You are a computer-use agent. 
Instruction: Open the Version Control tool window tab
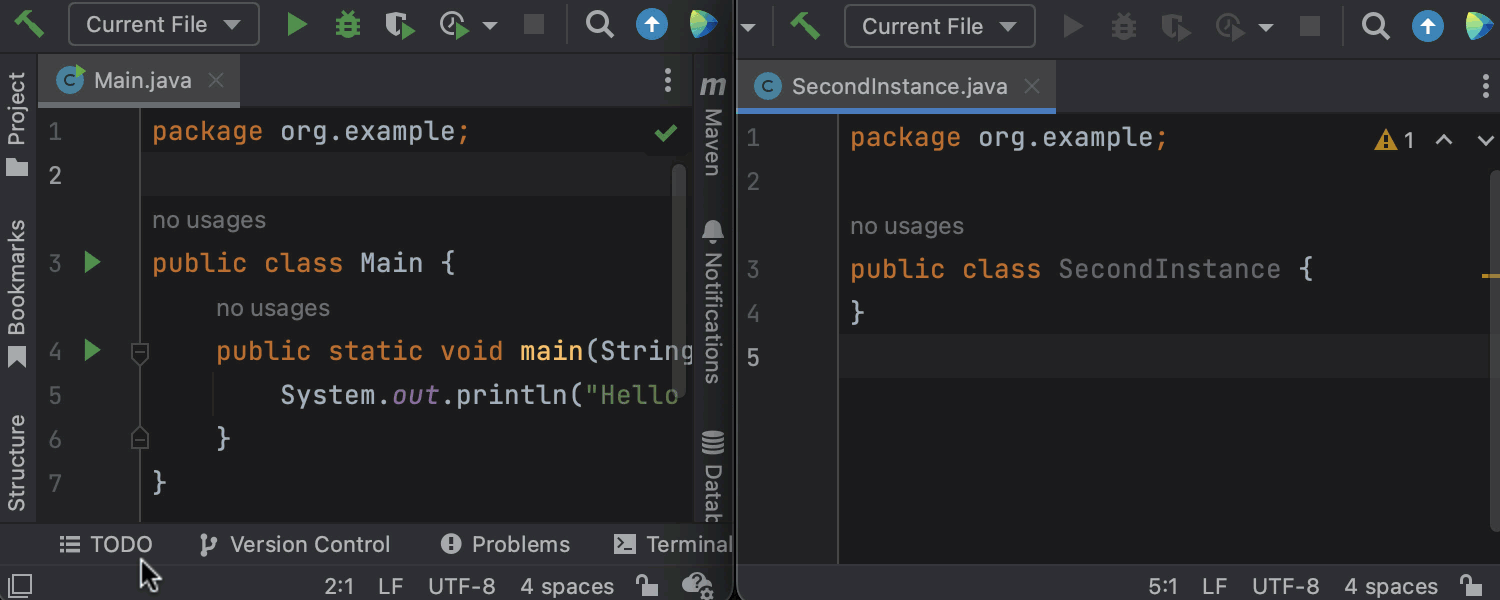295,545
